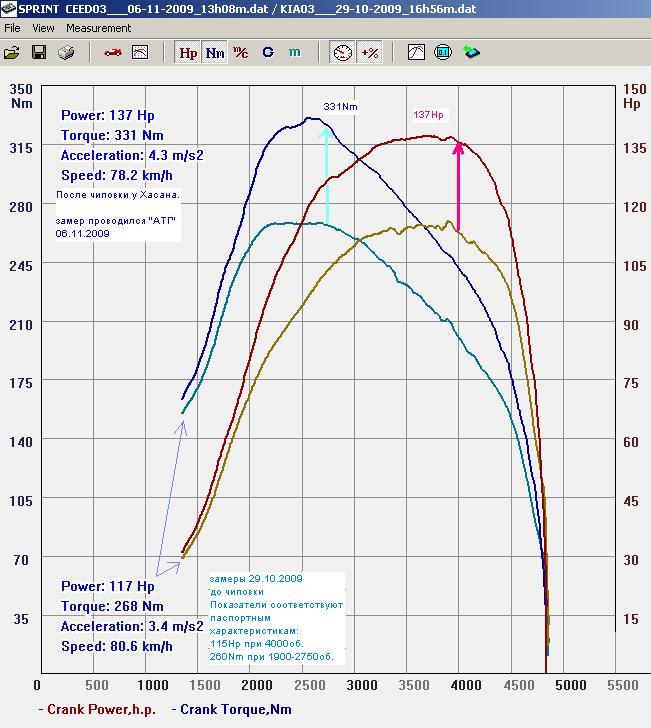Open the Measurement menu
This screenshot has height=728, width=651.
[99, 29]
